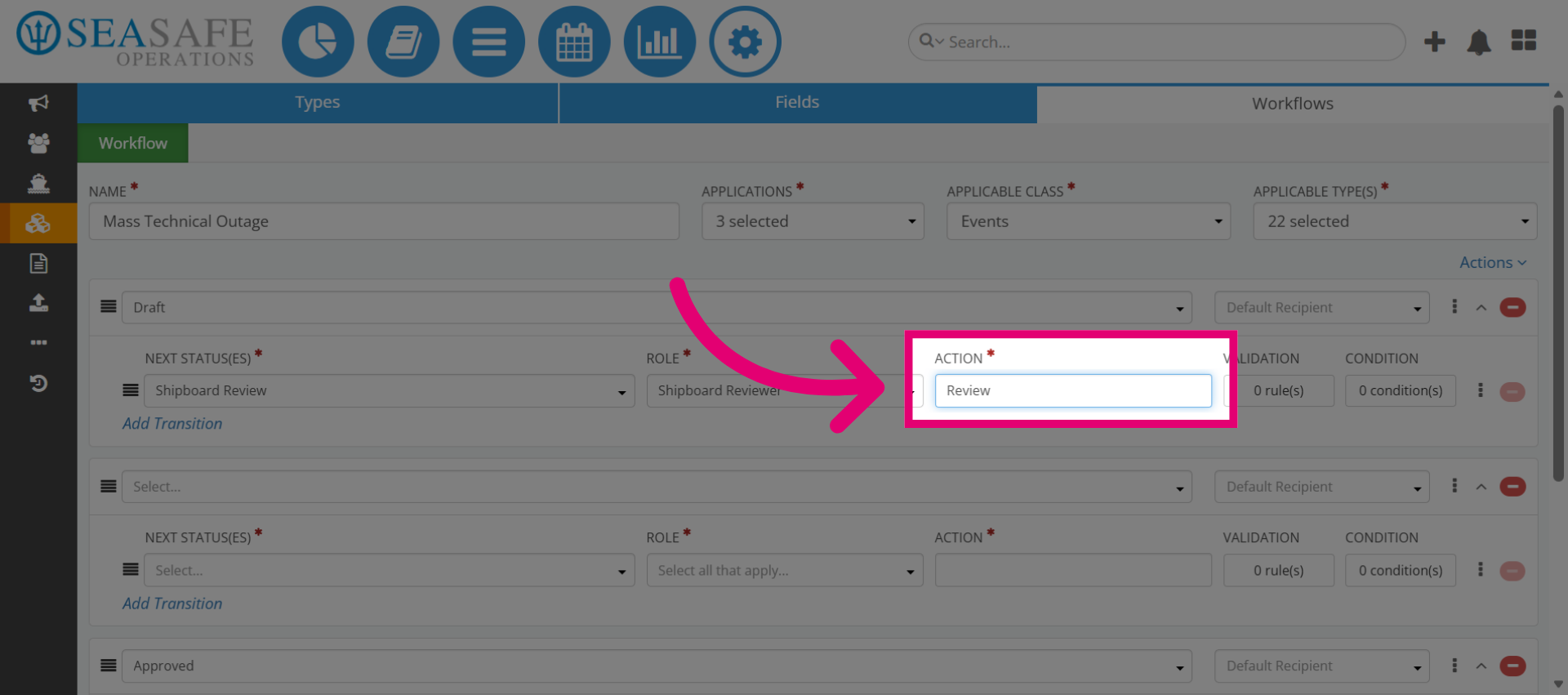Open Shipboard Review next status dropdown
Viewport: 1568px width, 695px height.
coord(390,390)
